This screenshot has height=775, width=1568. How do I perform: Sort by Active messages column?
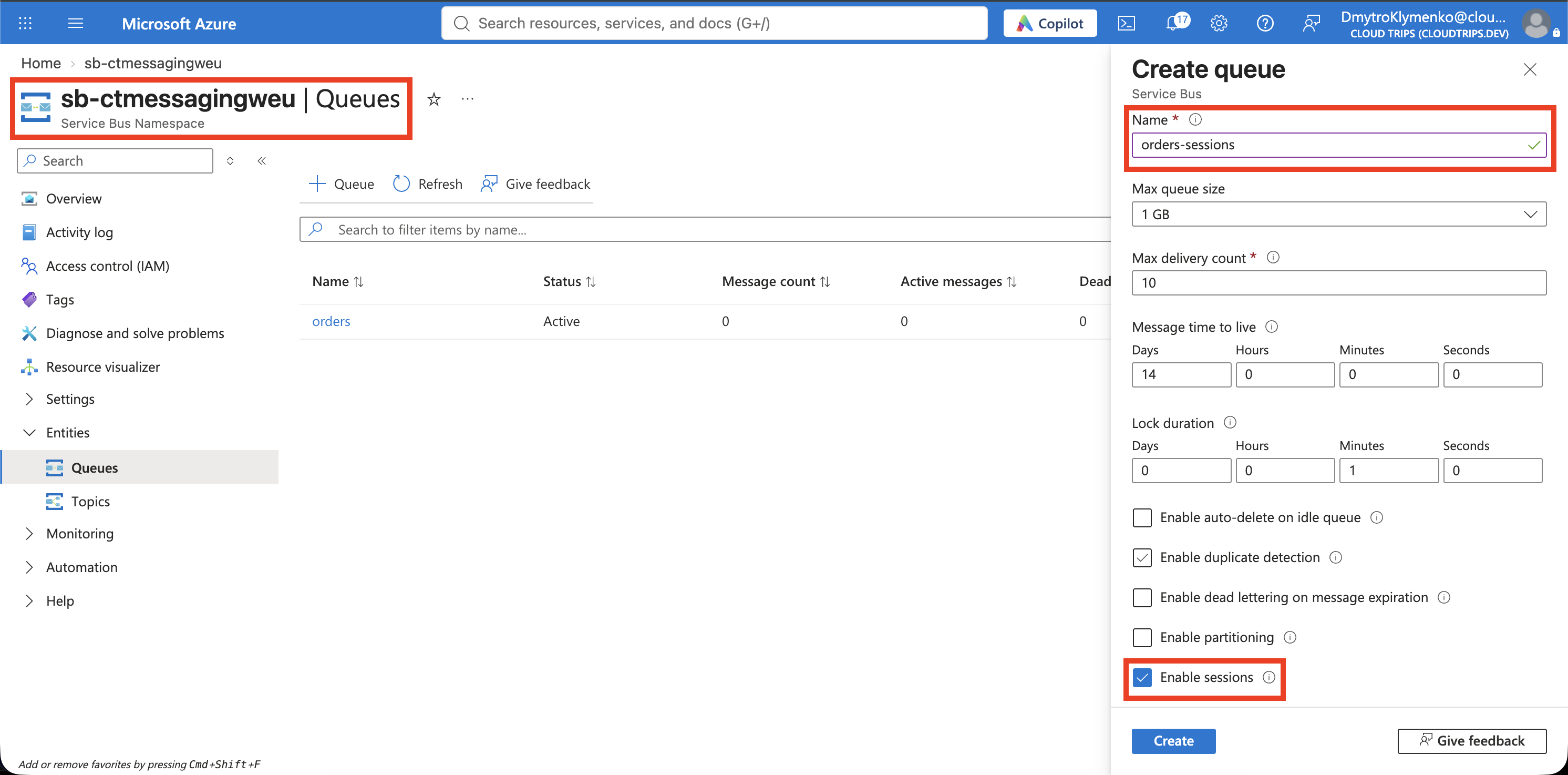(x=958, y=281)
